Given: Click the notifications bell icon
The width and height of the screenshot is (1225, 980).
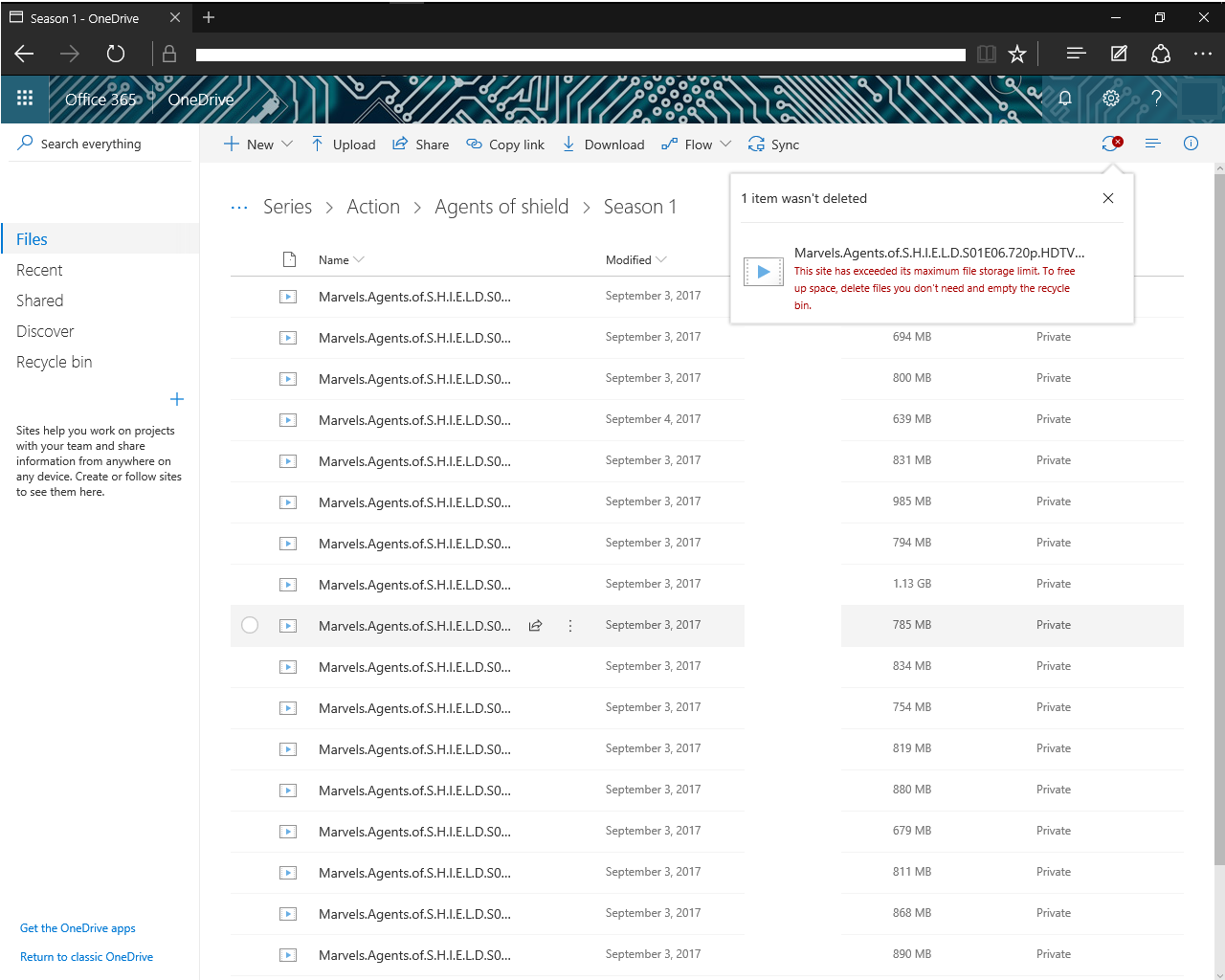Looking at the screenshot, I should point(1065,99).
